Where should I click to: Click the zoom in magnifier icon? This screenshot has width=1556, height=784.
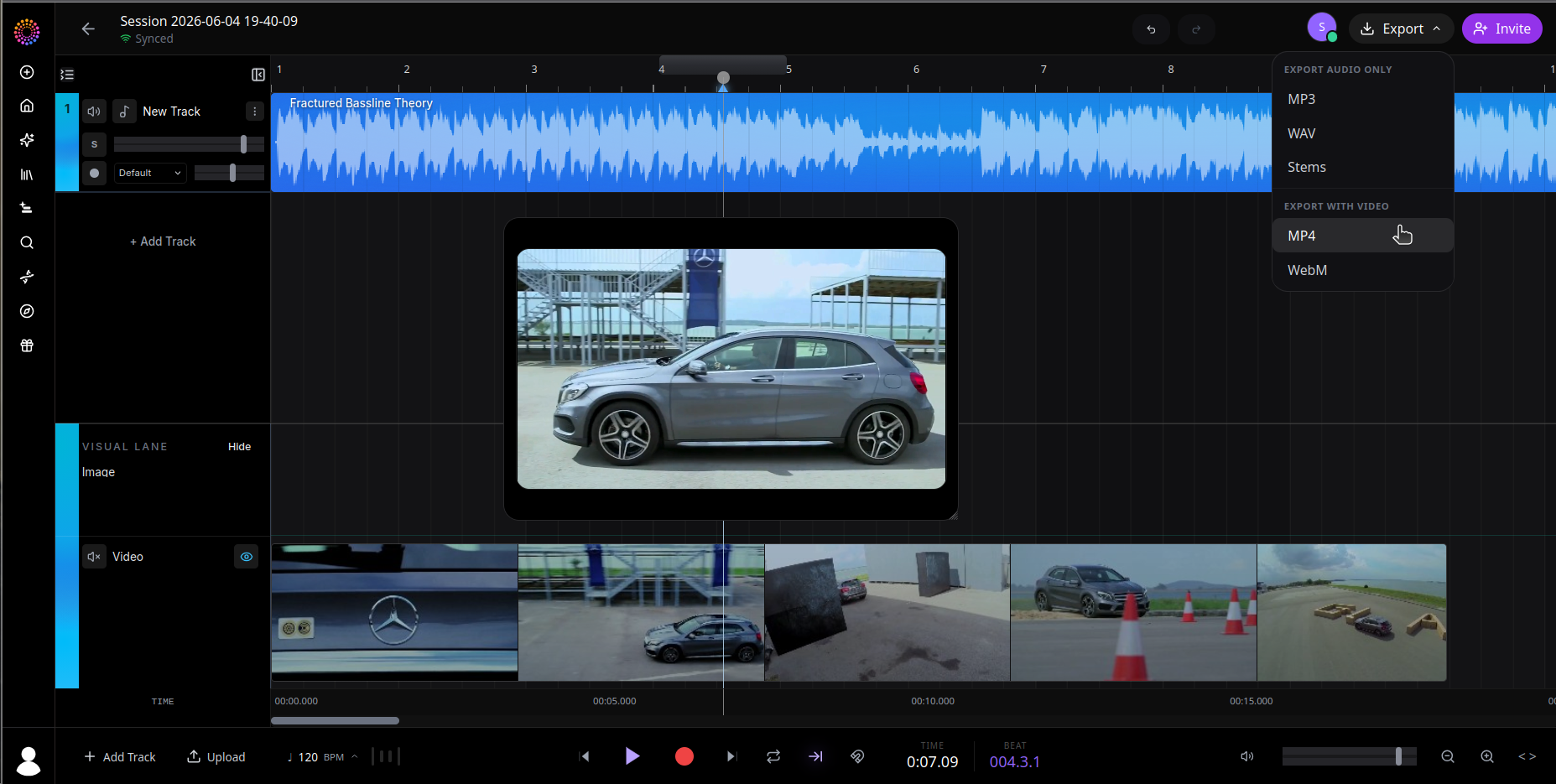pyautogui.click(x=1487, y=756)
